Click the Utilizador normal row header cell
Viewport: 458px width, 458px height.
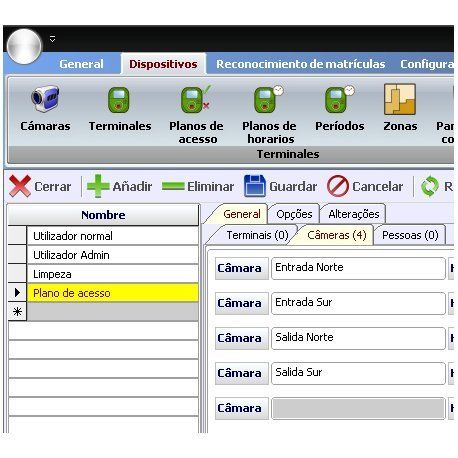pyautogui.click(x=17, y=236)
